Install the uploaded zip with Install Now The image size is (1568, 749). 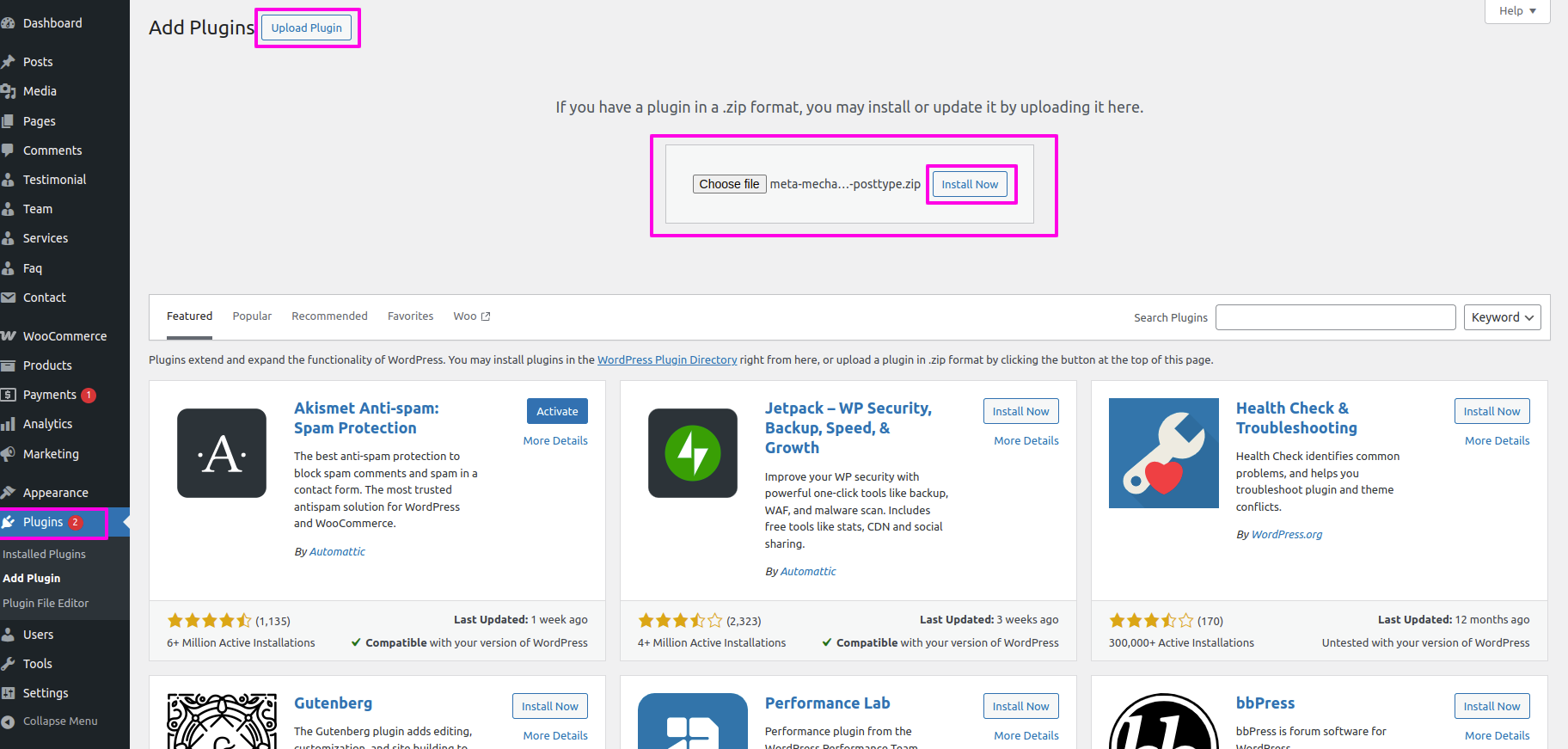pos(970,184)
